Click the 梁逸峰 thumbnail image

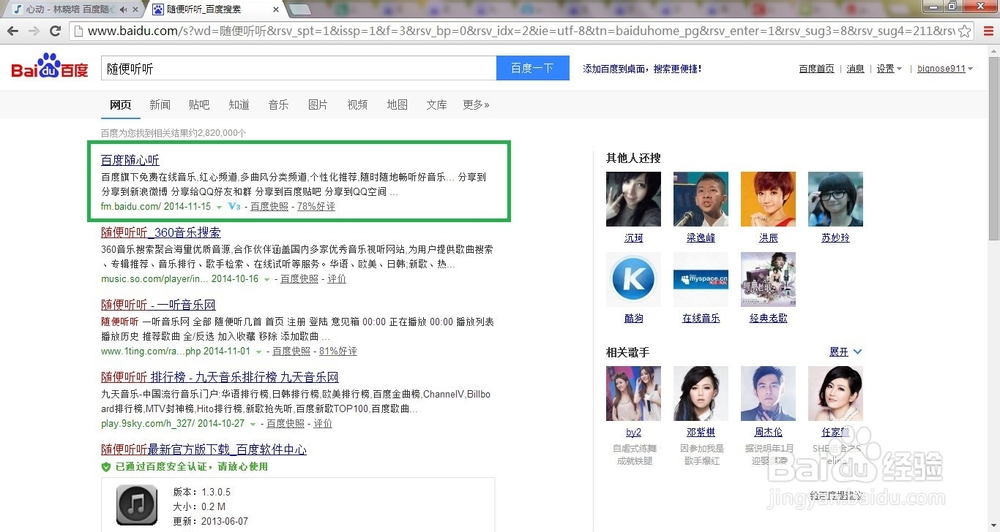pyautogui.click(x=701, y=199)
